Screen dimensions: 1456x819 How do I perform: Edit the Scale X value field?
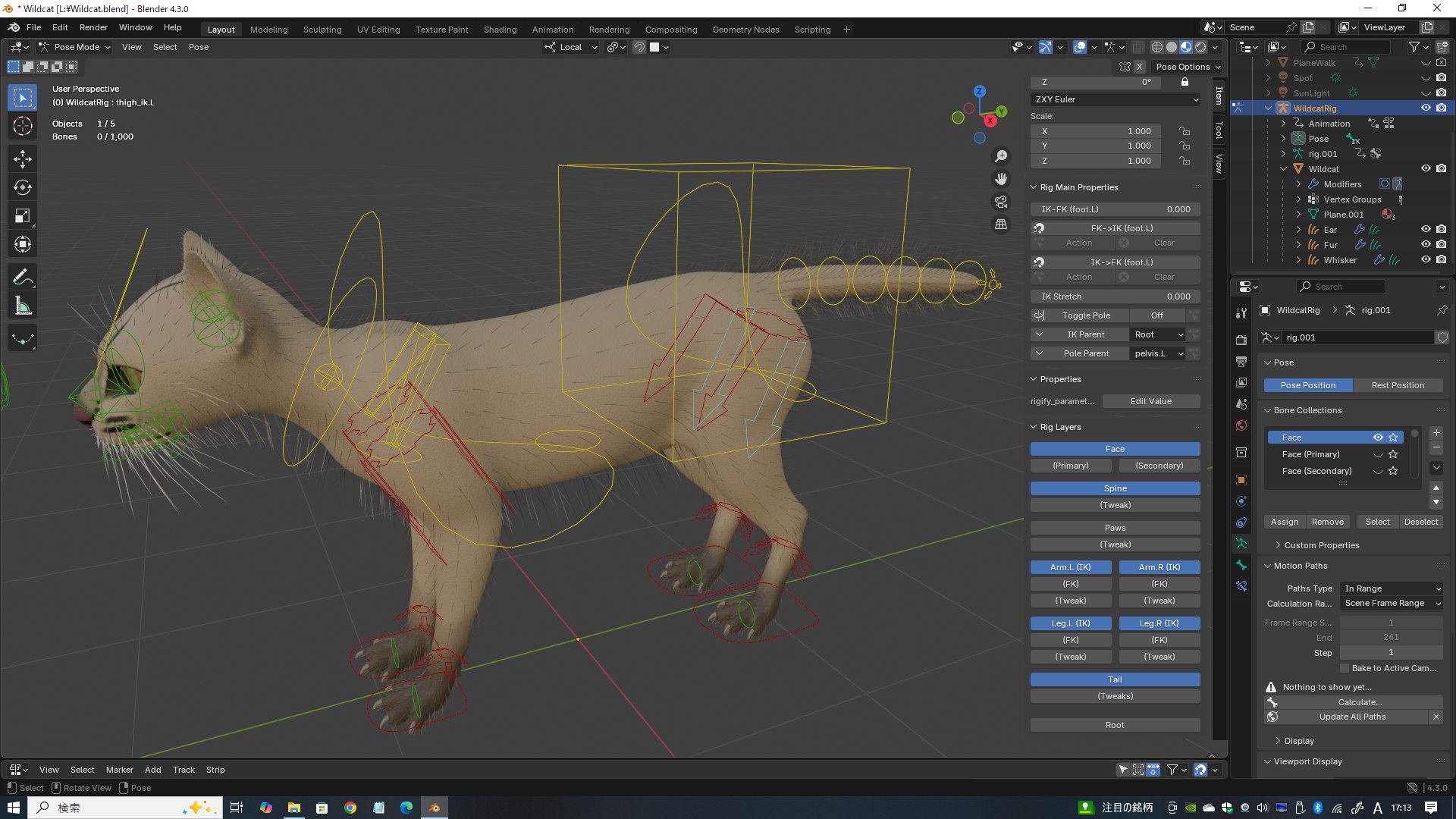click(x=1096, y=131)
